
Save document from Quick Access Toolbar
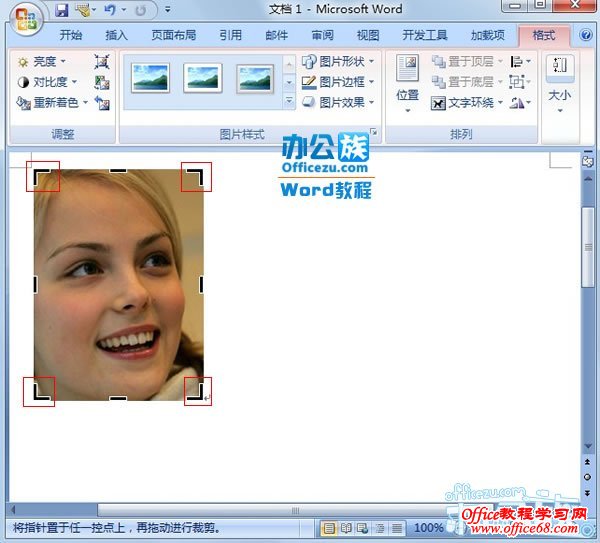(62, 10)
